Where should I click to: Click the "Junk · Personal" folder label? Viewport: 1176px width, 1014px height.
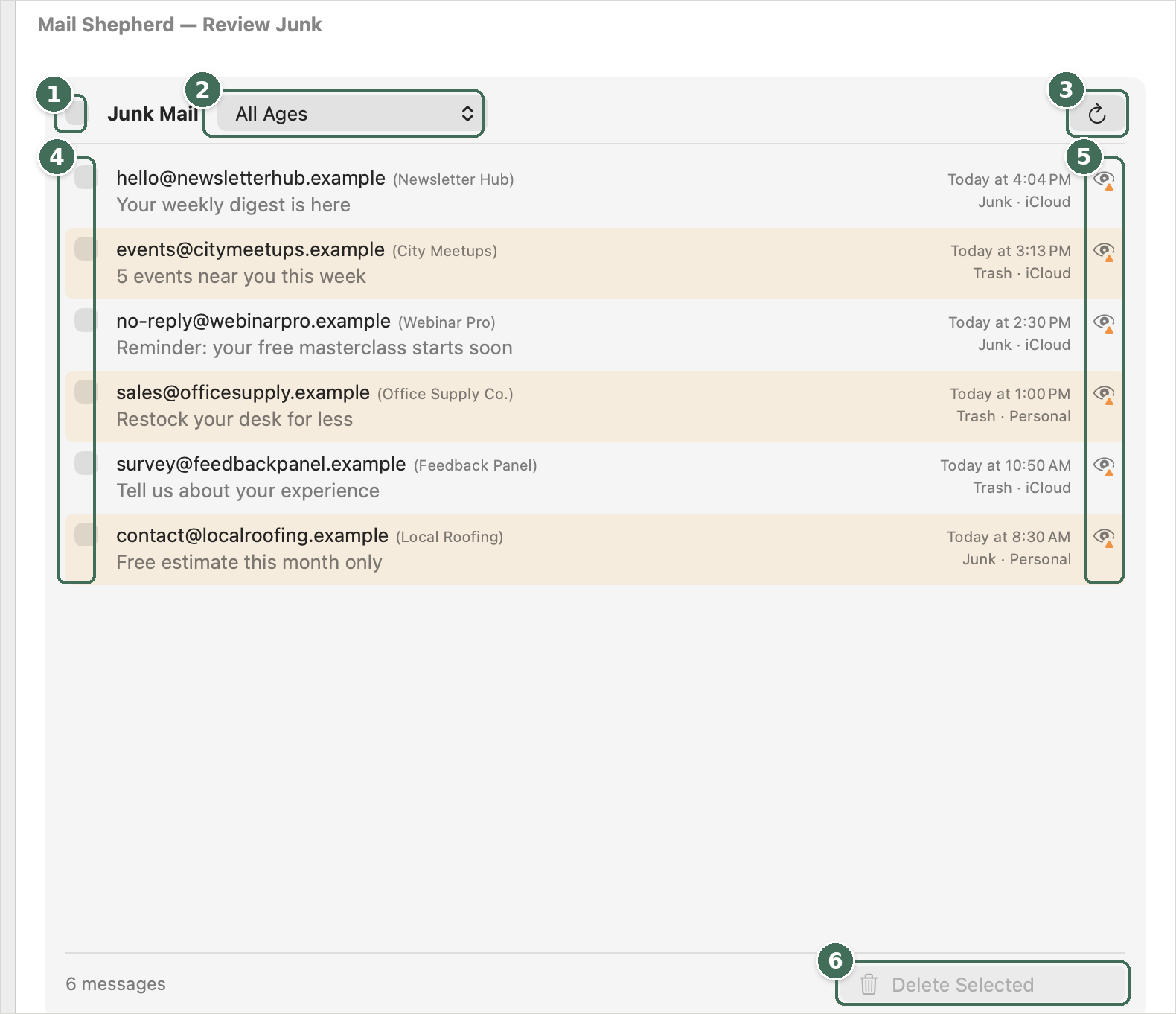click(x=1017, y=559)
